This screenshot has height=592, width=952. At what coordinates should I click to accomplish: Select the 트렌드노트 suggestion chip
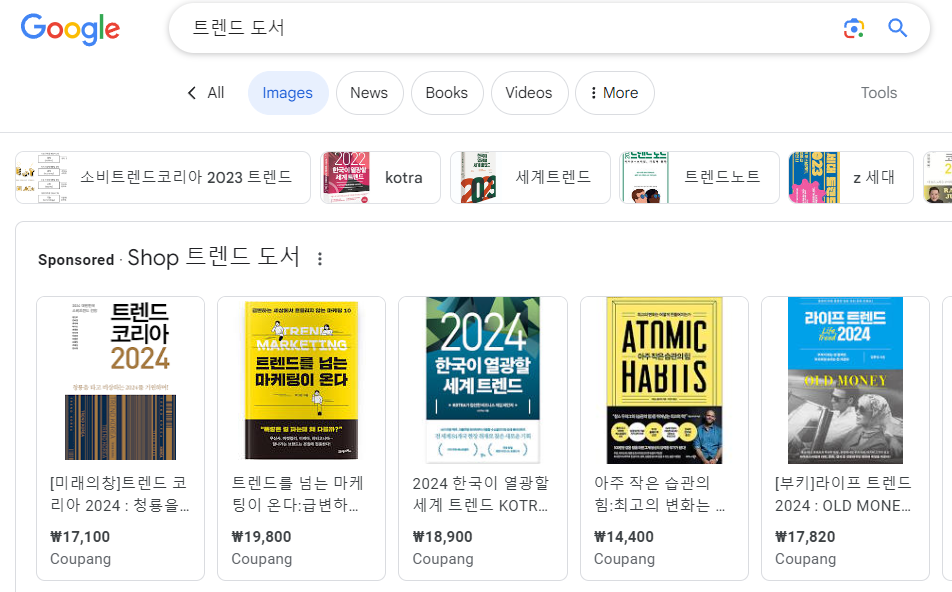click(x=699, y=177)
